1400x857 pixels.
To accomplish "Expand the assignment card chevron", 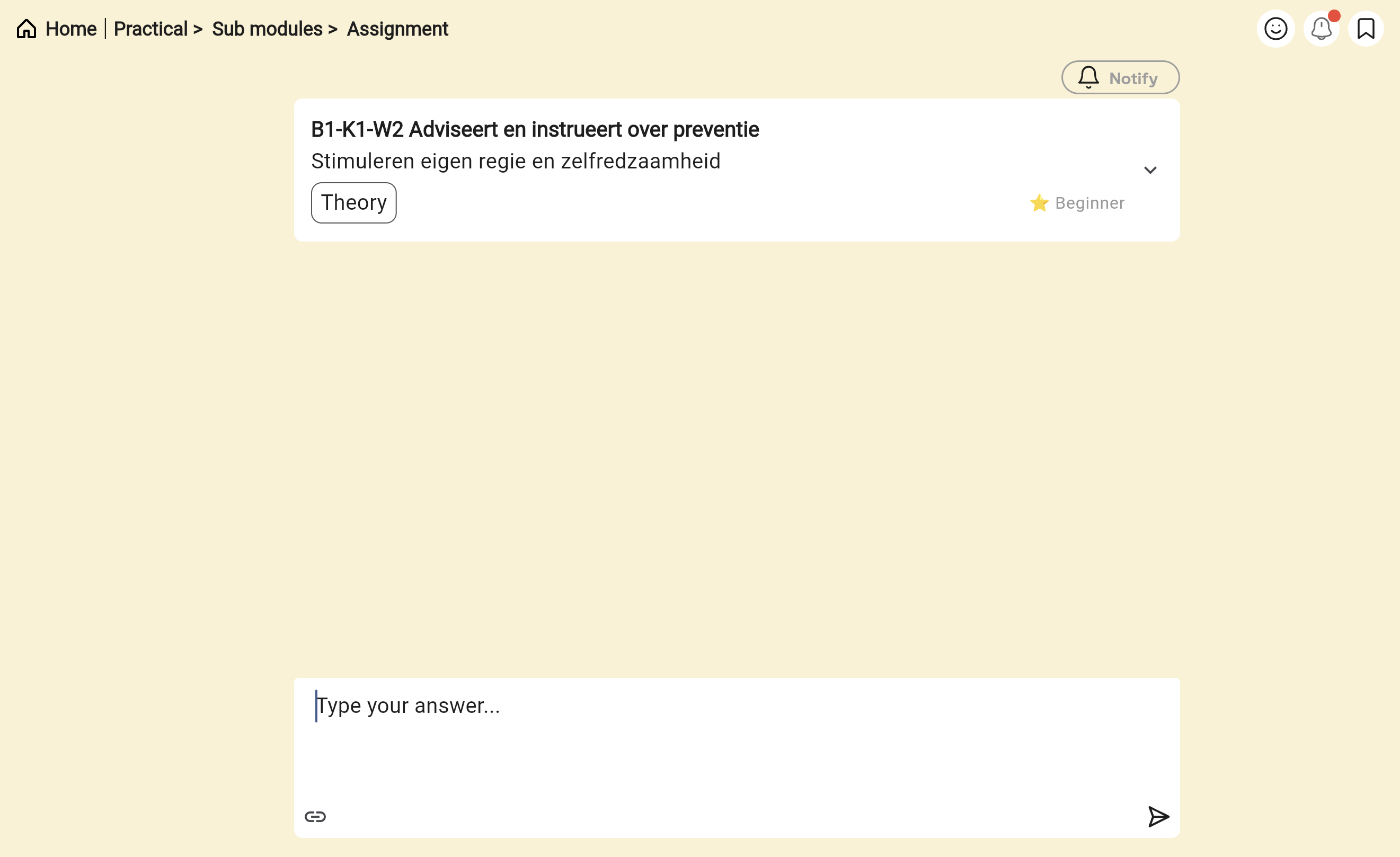I will click(x=1149, y=171).
